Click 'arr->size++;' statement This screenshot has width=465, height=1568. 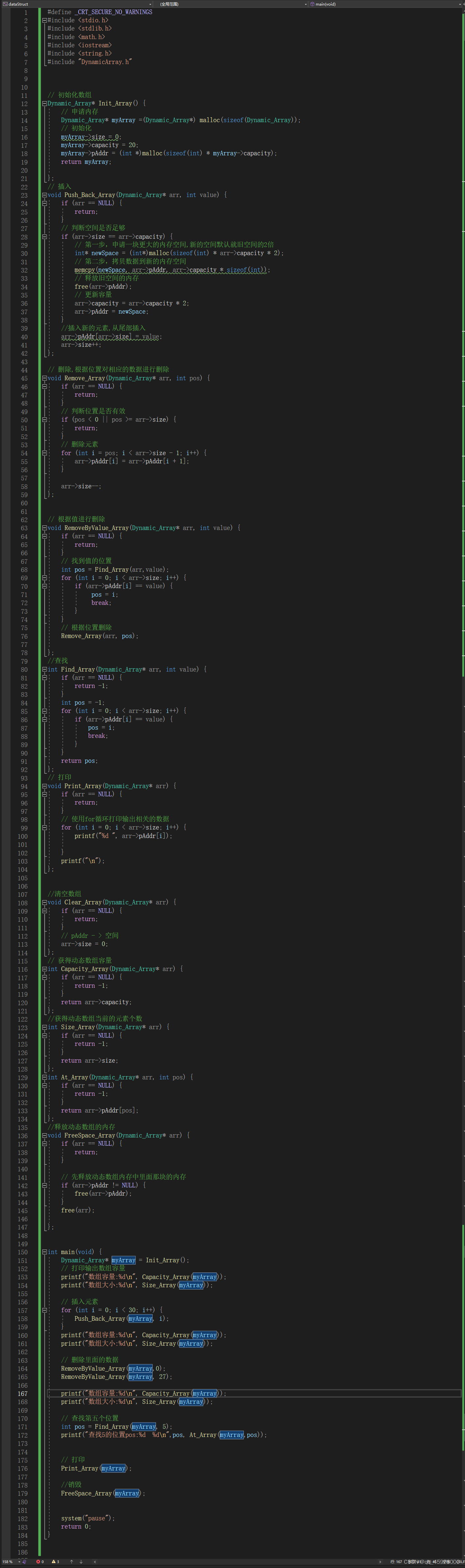(x=81, y=345)
